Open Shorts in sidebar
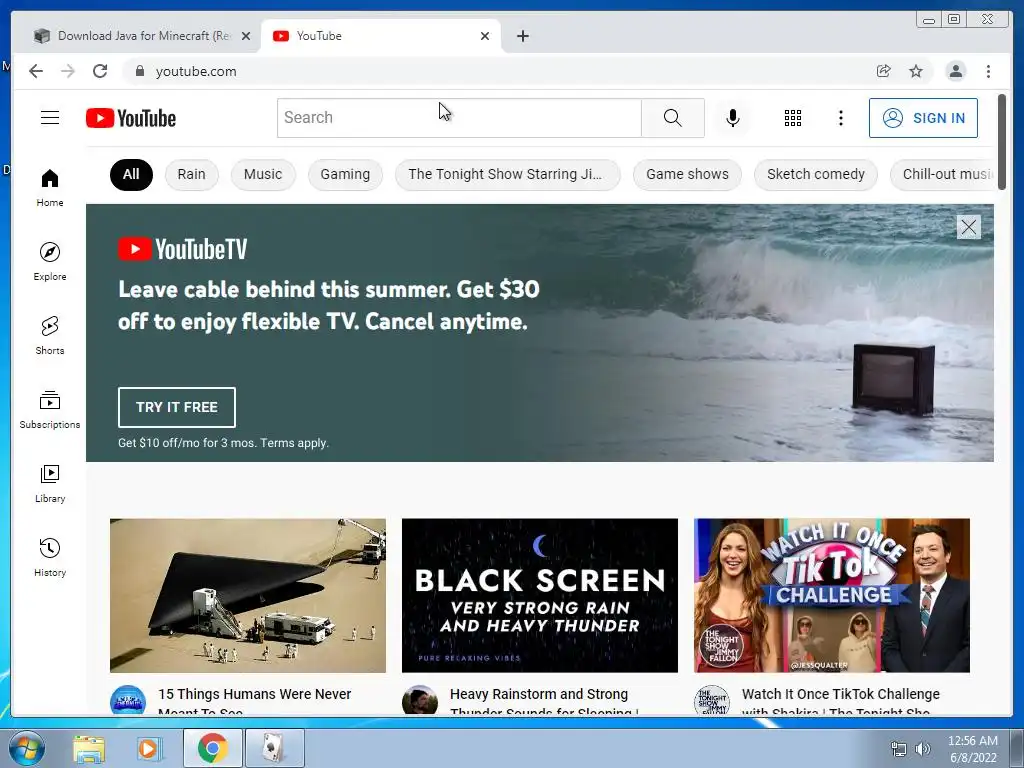 click(x=50, y=335)
